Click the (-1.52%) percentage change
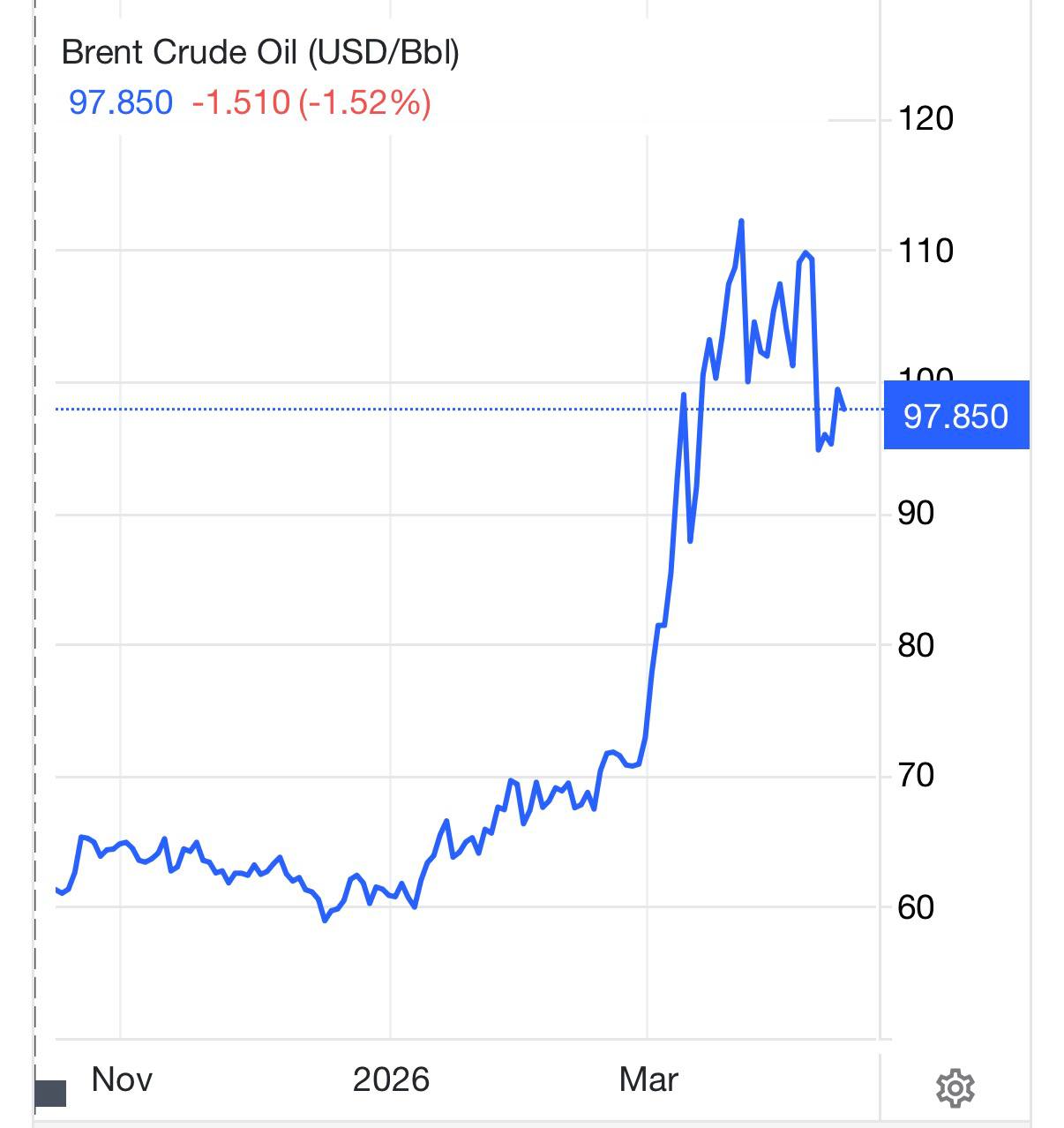 pos(365,103)
